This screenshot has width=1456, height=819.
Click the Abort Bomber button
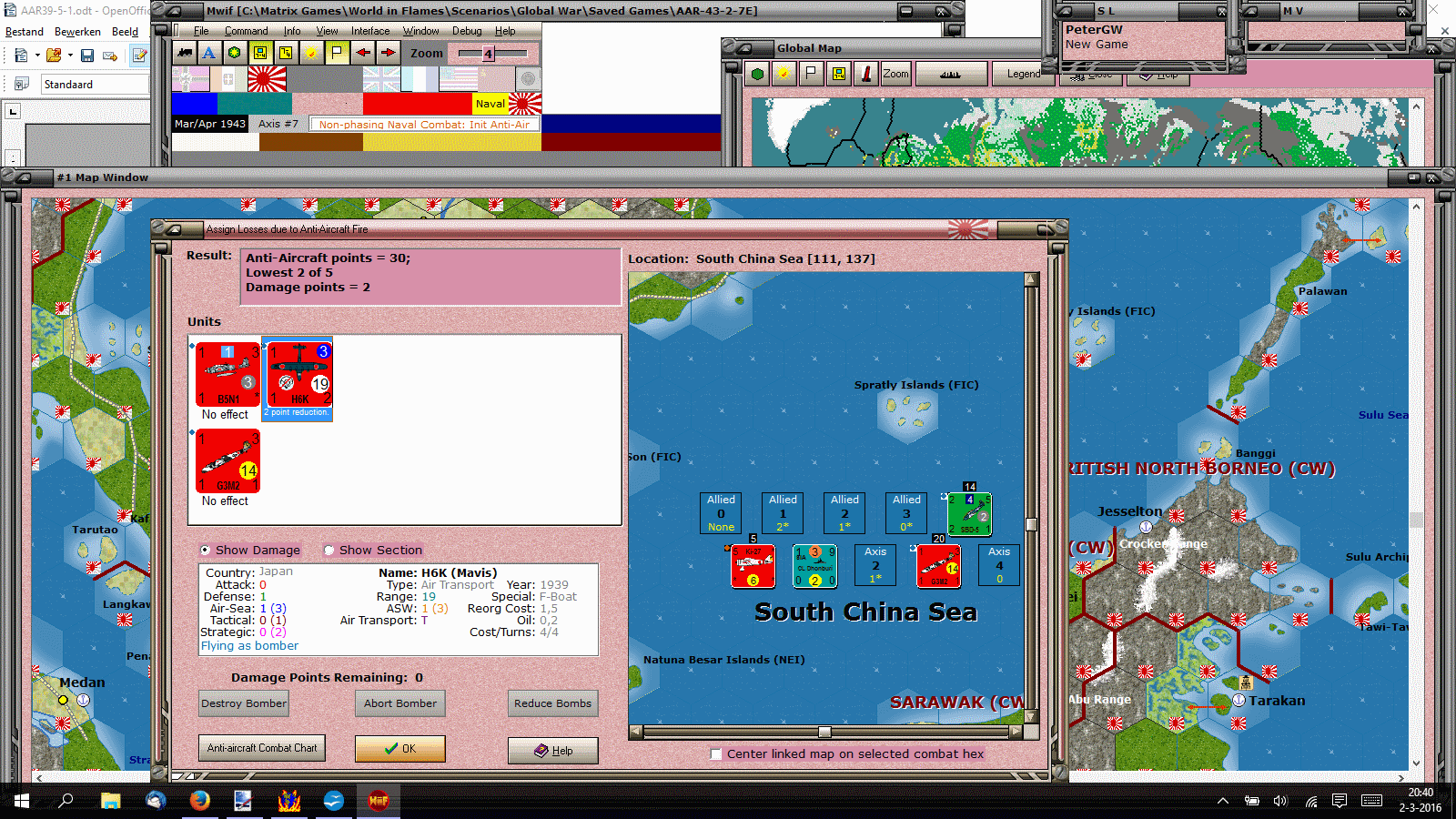[x=400, y=703]
